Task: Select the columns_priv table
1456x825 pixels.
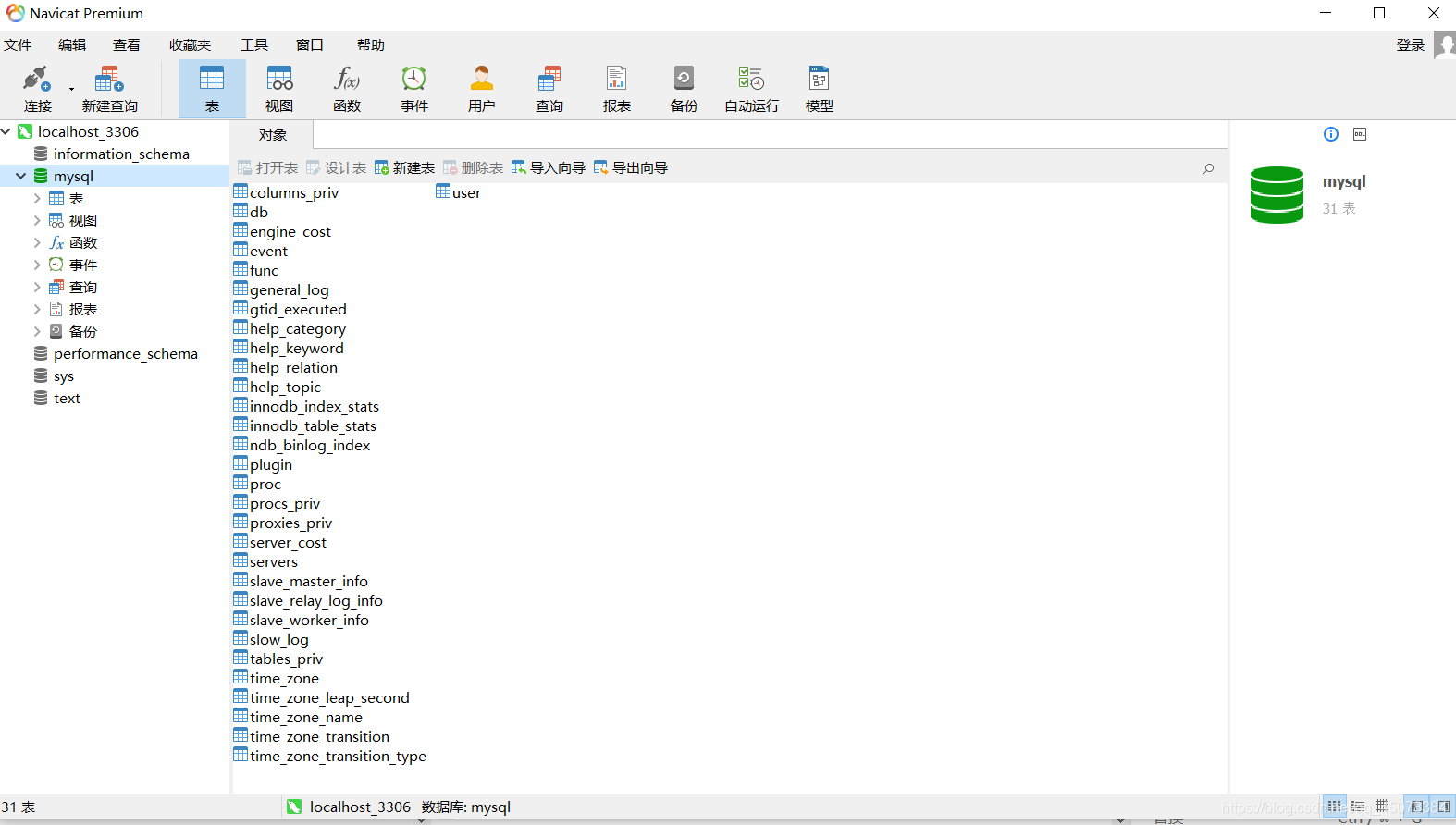Action: click(287, 192)
